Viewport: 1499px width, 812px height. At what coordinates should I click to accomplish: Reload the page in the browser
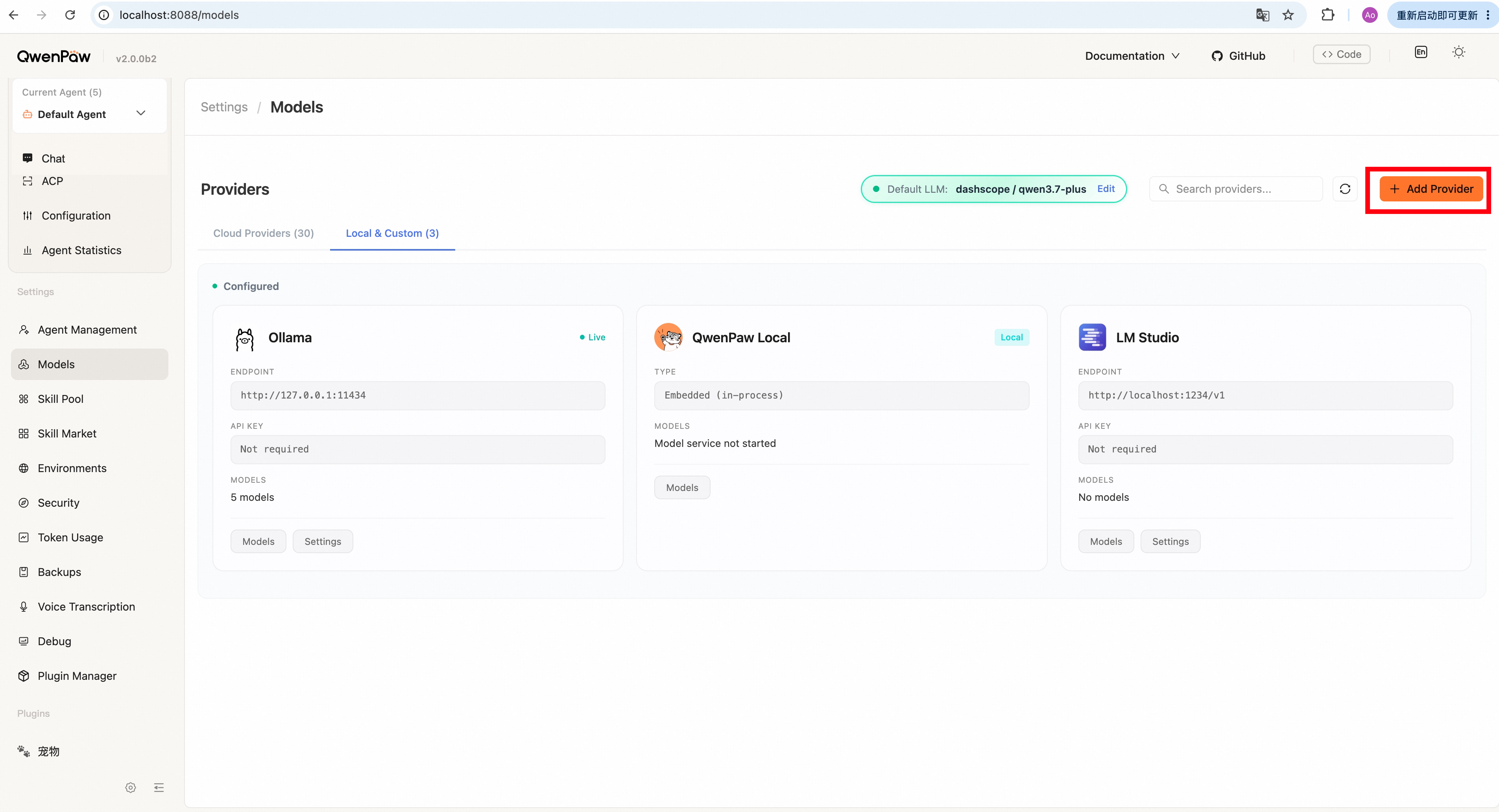(70, 15)
